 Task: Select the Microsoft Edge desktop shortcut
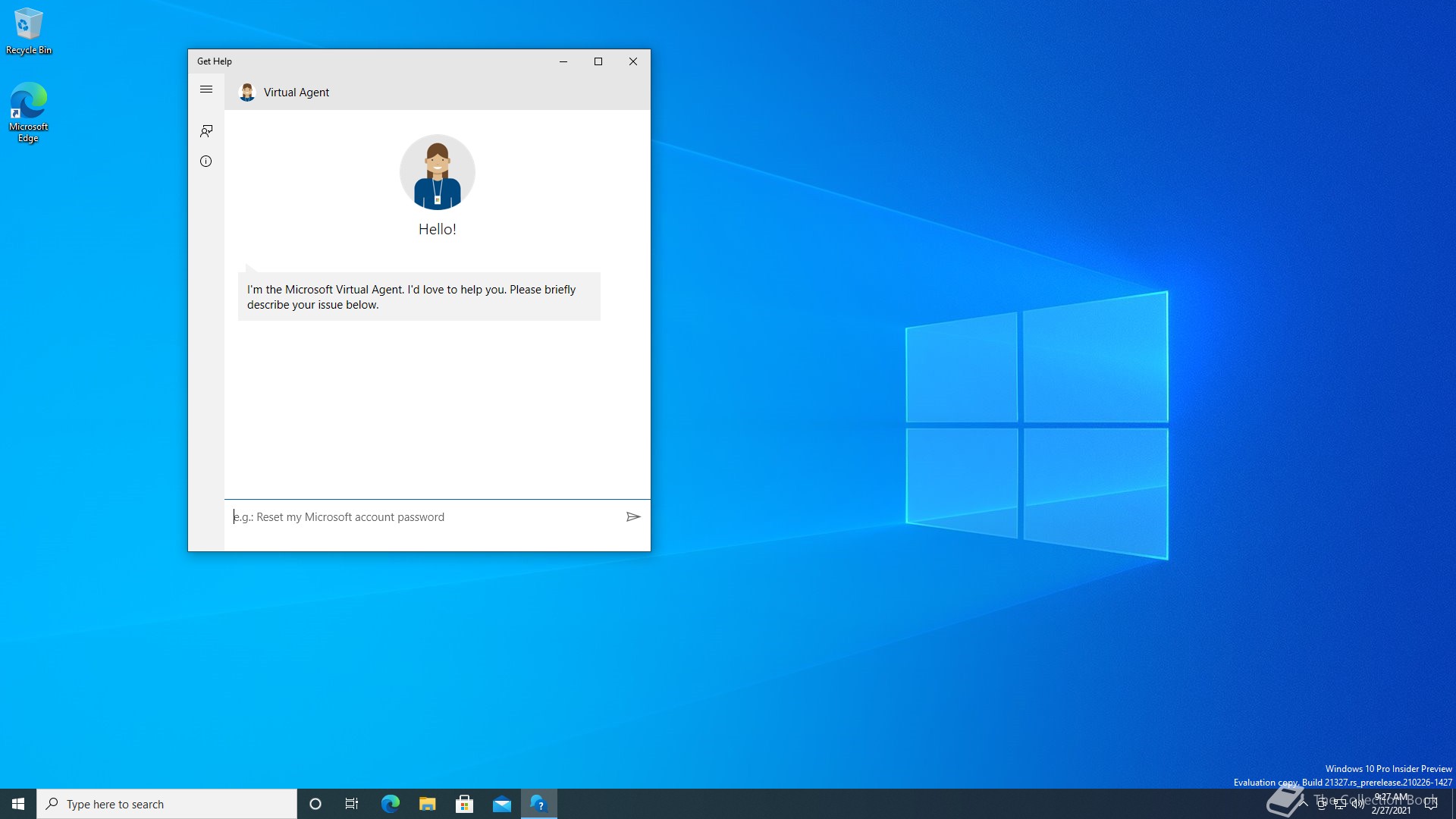pos(28,112)
